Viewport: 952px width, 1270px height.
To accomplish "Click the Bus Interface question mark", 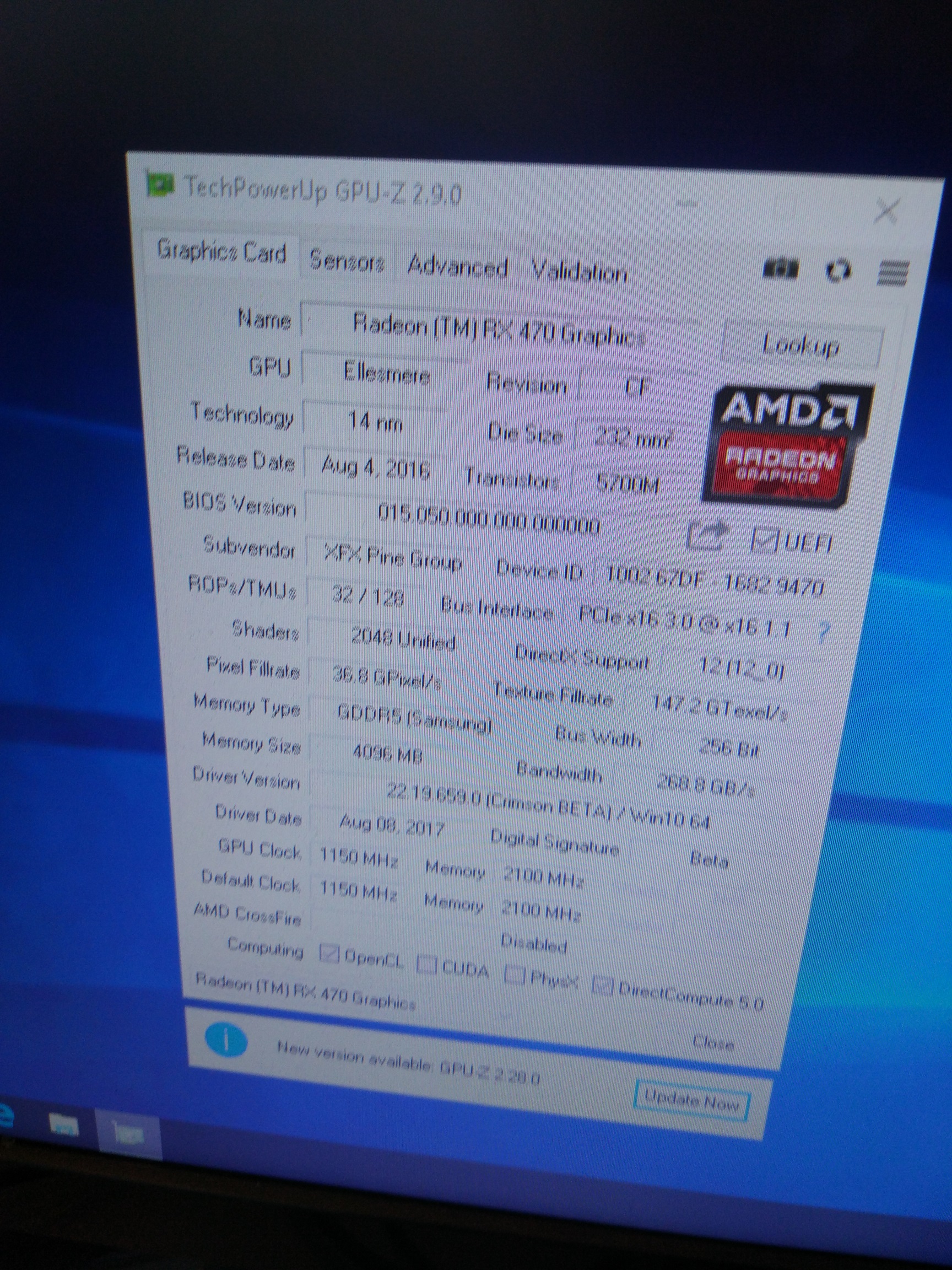I will click(824, 633).
